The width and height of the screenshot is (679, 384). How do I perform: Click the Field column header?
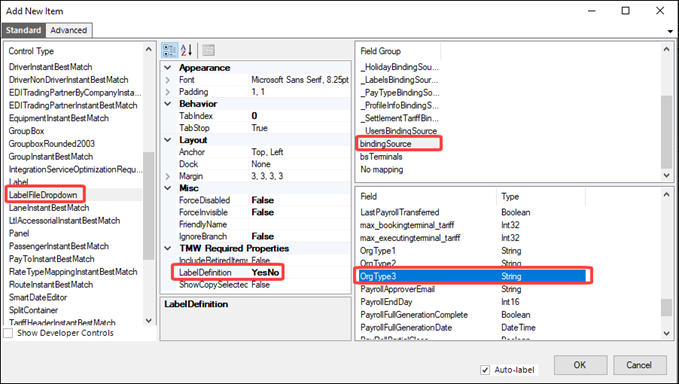[427, 197]
